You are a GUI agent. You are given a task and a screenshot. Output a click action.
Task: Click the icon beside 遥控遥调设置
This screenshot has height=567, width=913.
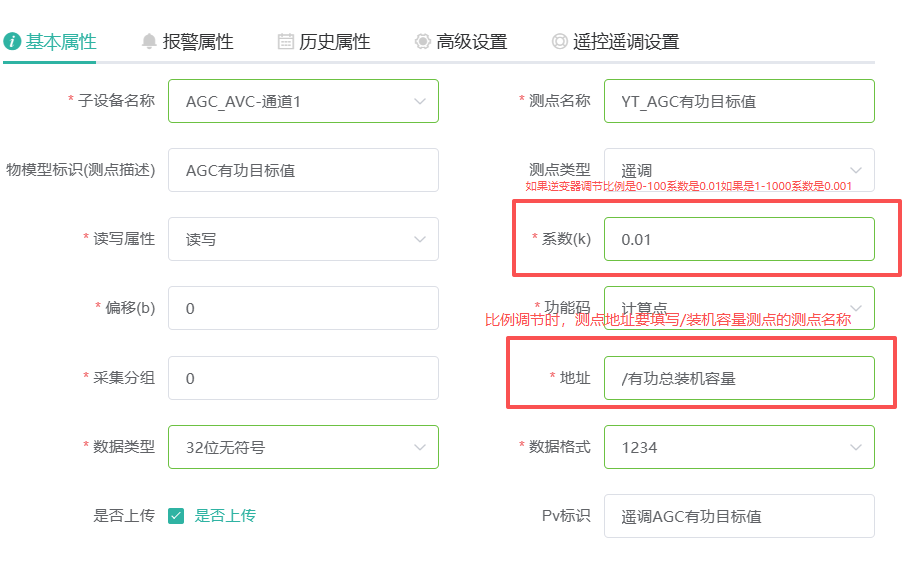[x=559, y=41]
